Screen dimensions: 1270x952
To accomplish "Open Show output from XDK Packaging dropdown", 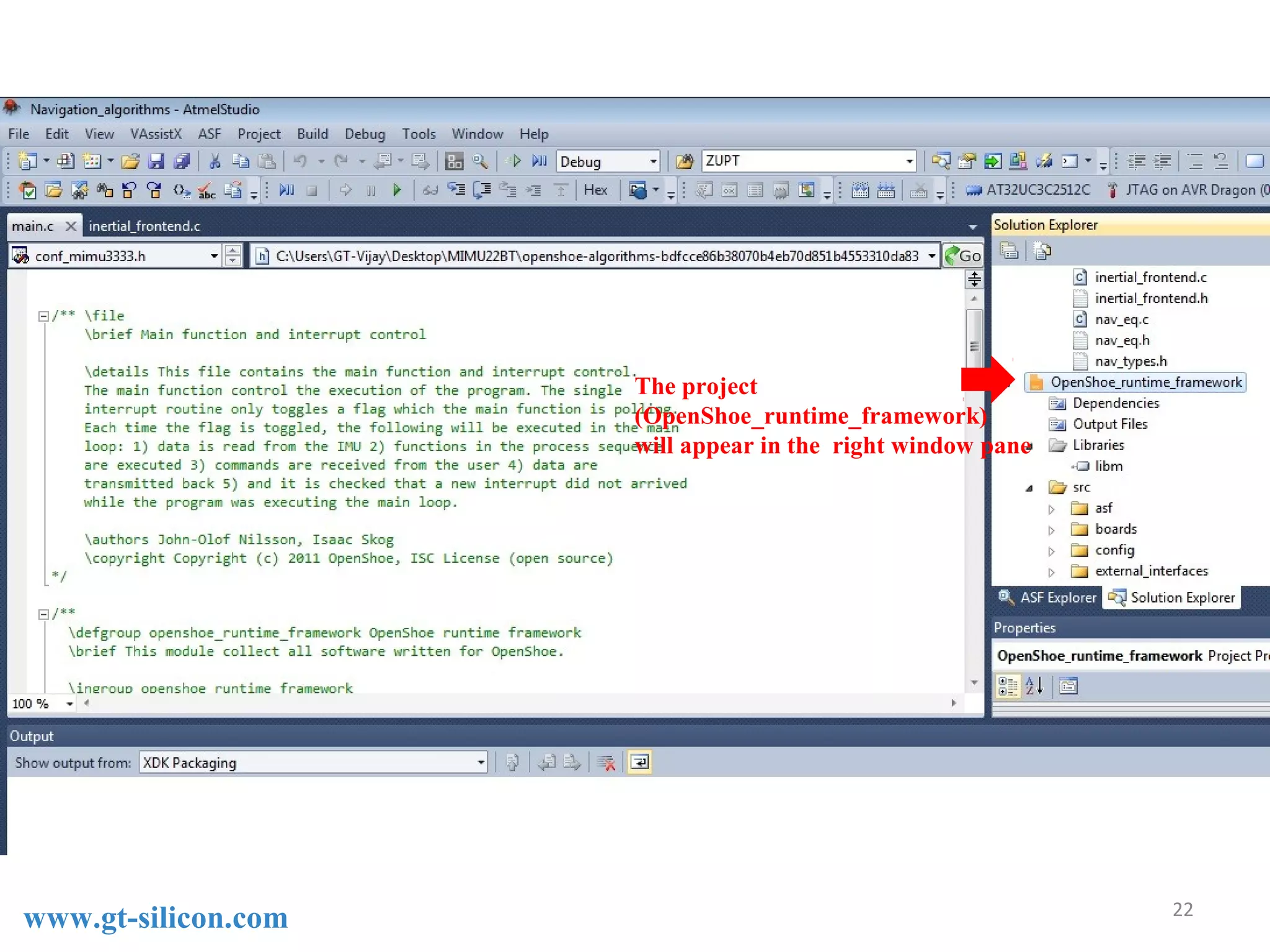I will point(481,762).
